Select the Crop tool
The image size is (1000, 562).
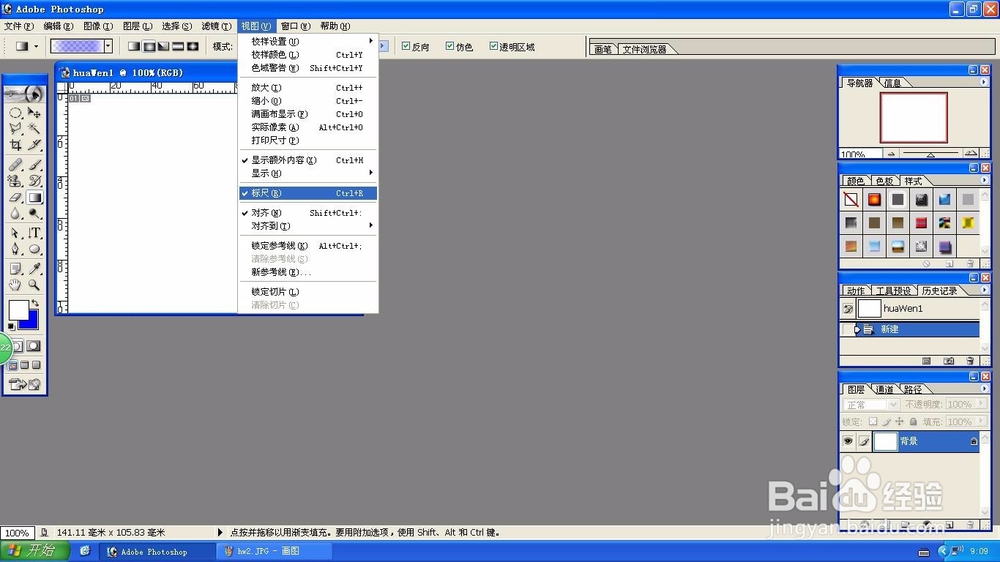15,145
